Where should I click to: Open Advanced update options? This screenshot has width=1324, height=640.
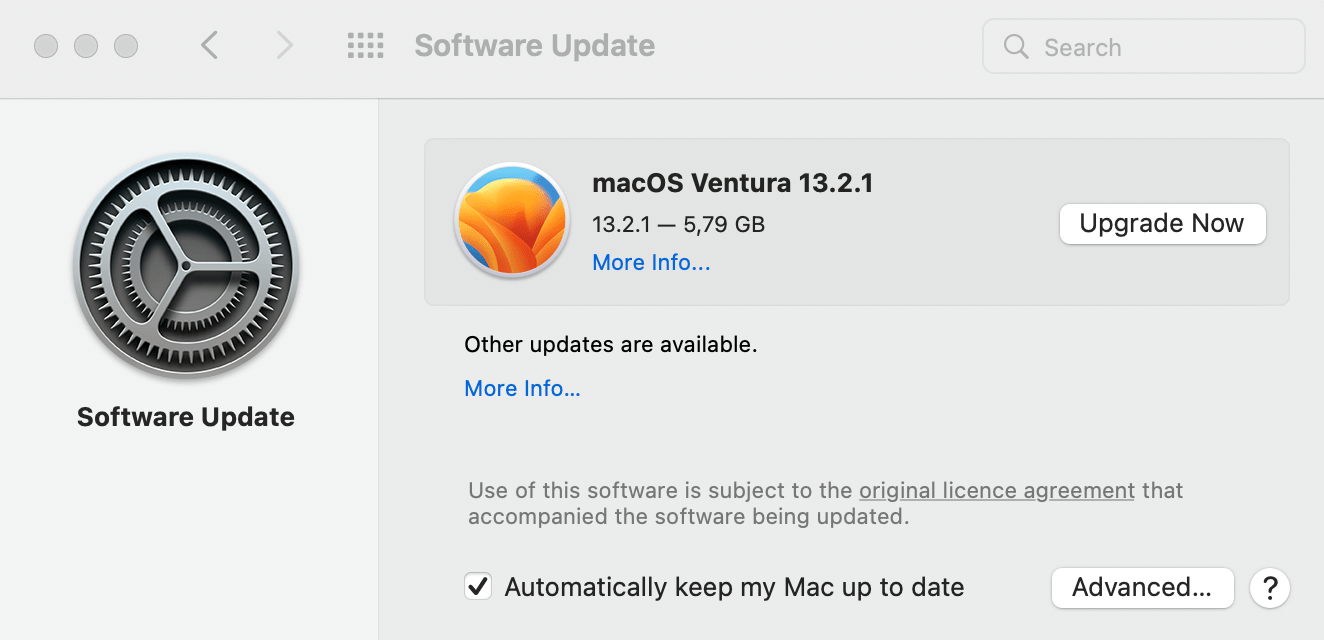click(1142, 588)
